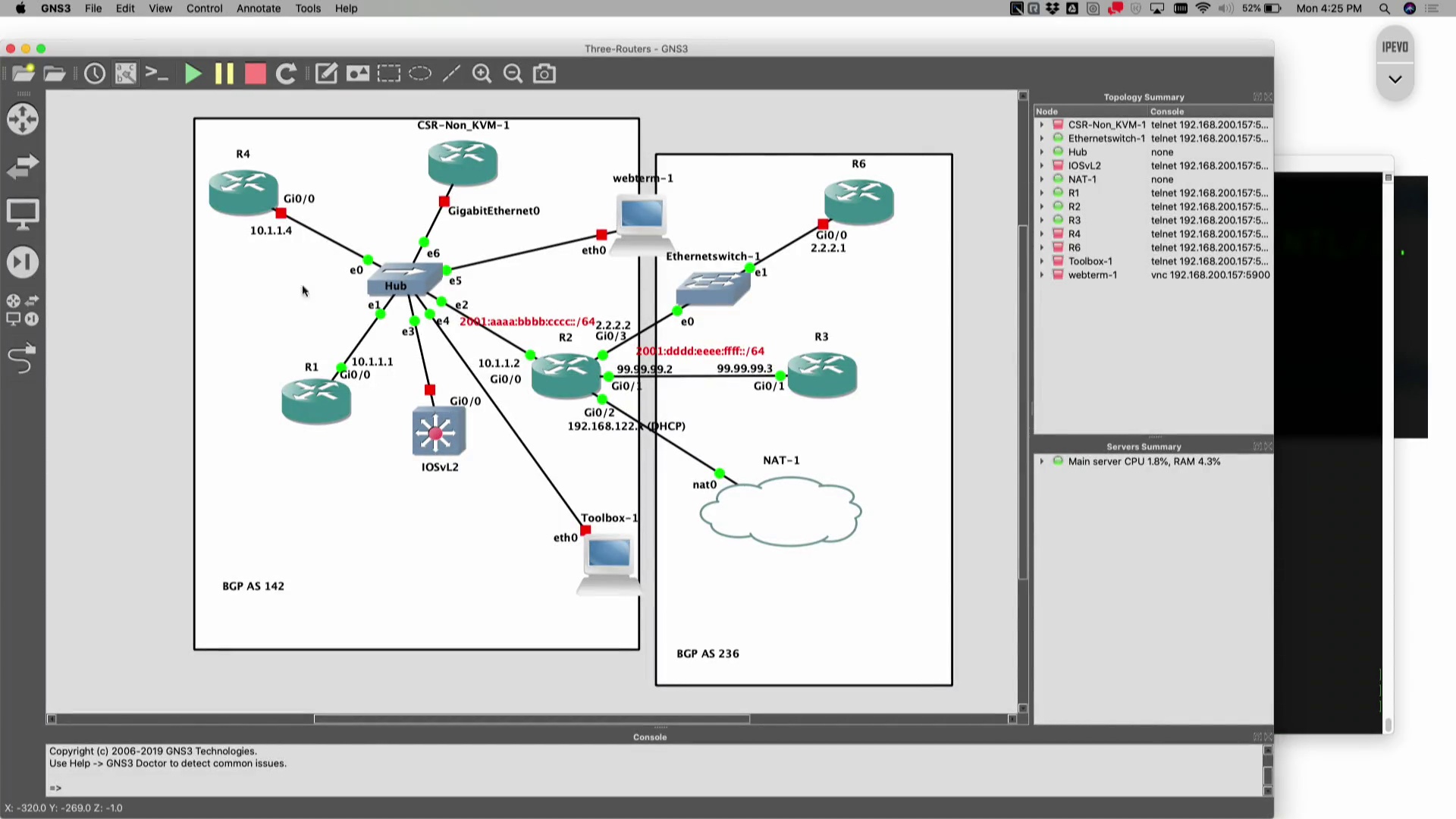Click the Add a note icon
The height and width of the screenshot is (819, 1456).
click(326, 74)
